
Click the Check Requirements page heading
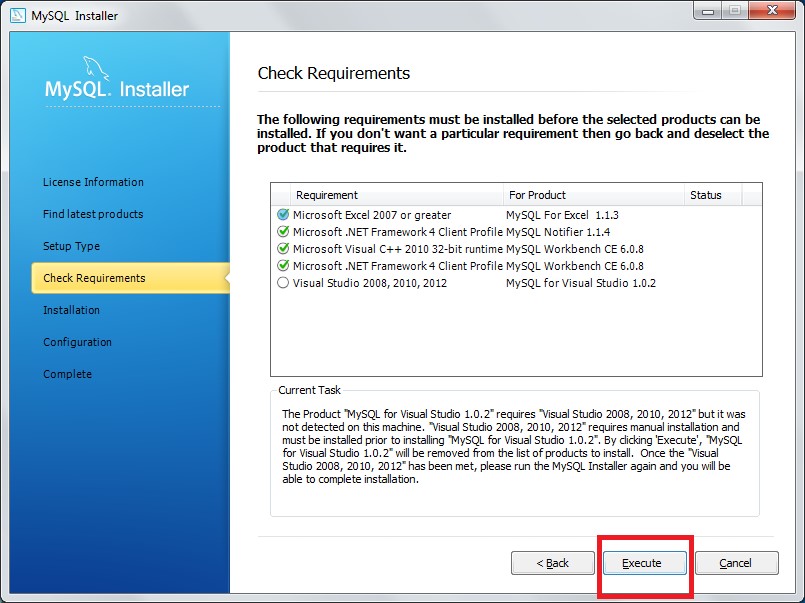pyautogui.click(x=334, y=73)
